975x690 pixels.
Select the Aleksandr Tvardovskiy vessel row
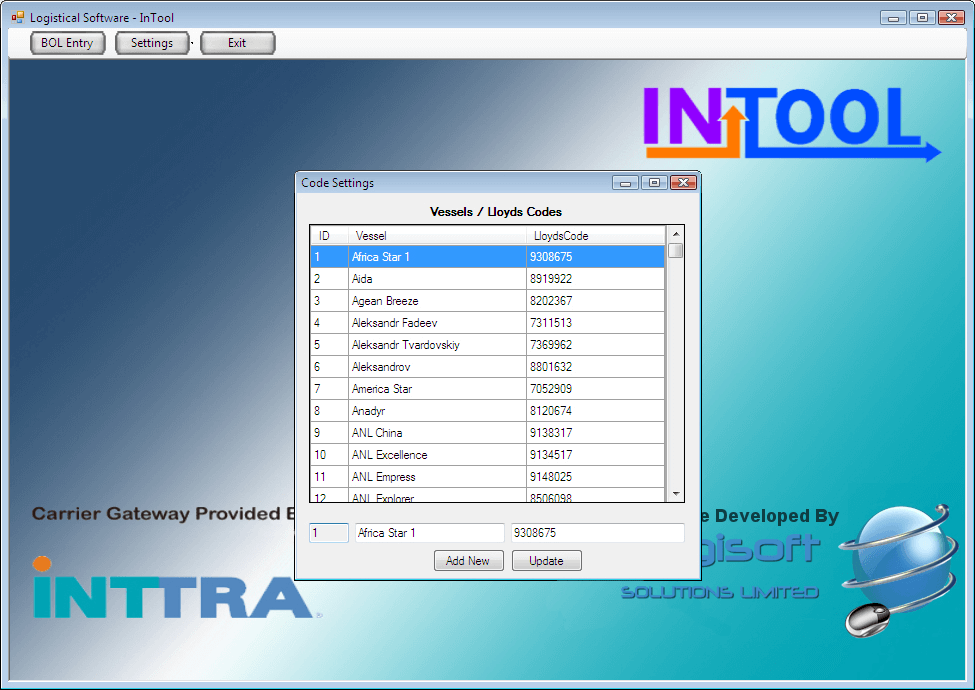tap(488, 345)
